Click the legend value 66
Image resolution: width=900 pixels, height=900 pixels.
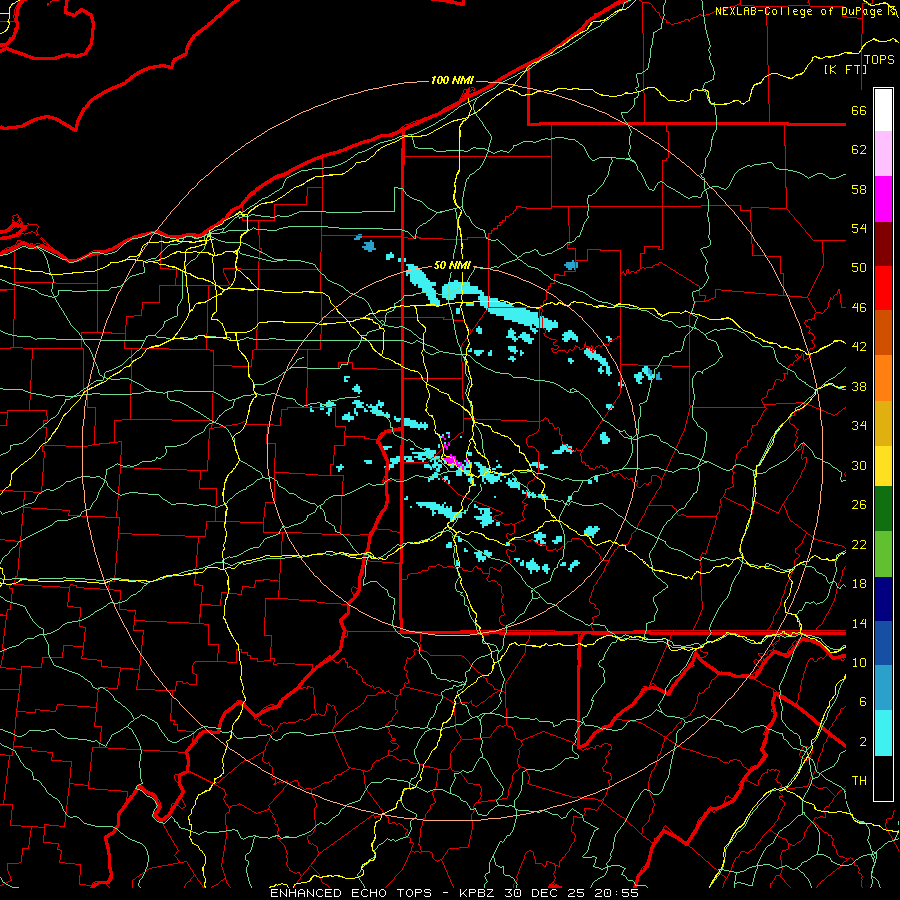click(x=859, y=111)
